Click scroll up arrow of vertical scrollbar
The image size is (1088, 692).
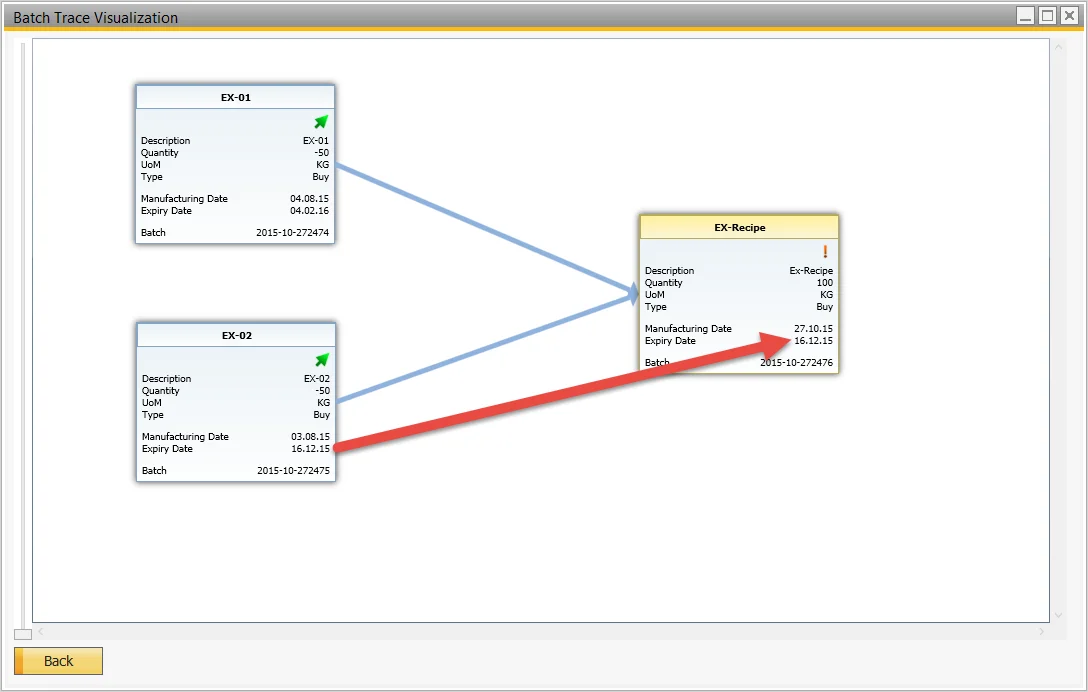pyautogui.click(x=1058, y=47)
